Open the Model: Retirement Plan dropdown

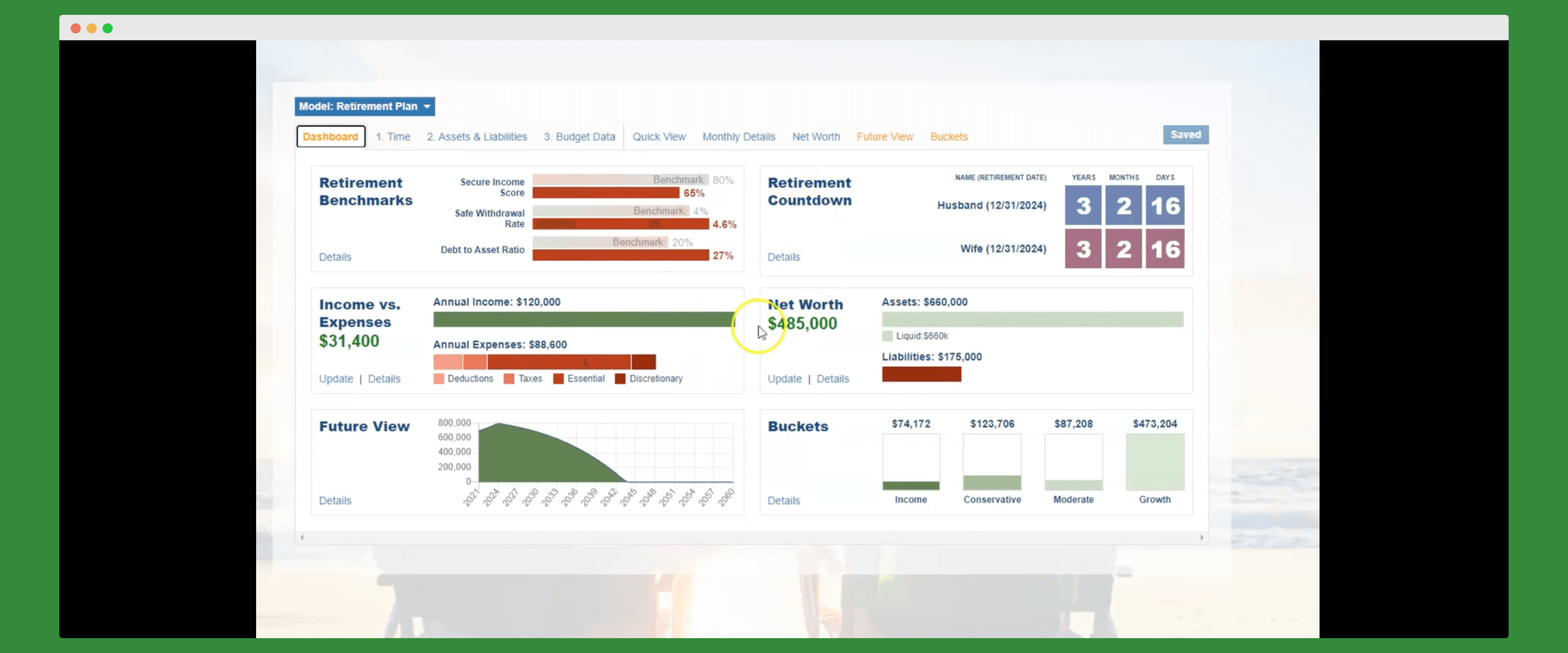pos(364,106)
